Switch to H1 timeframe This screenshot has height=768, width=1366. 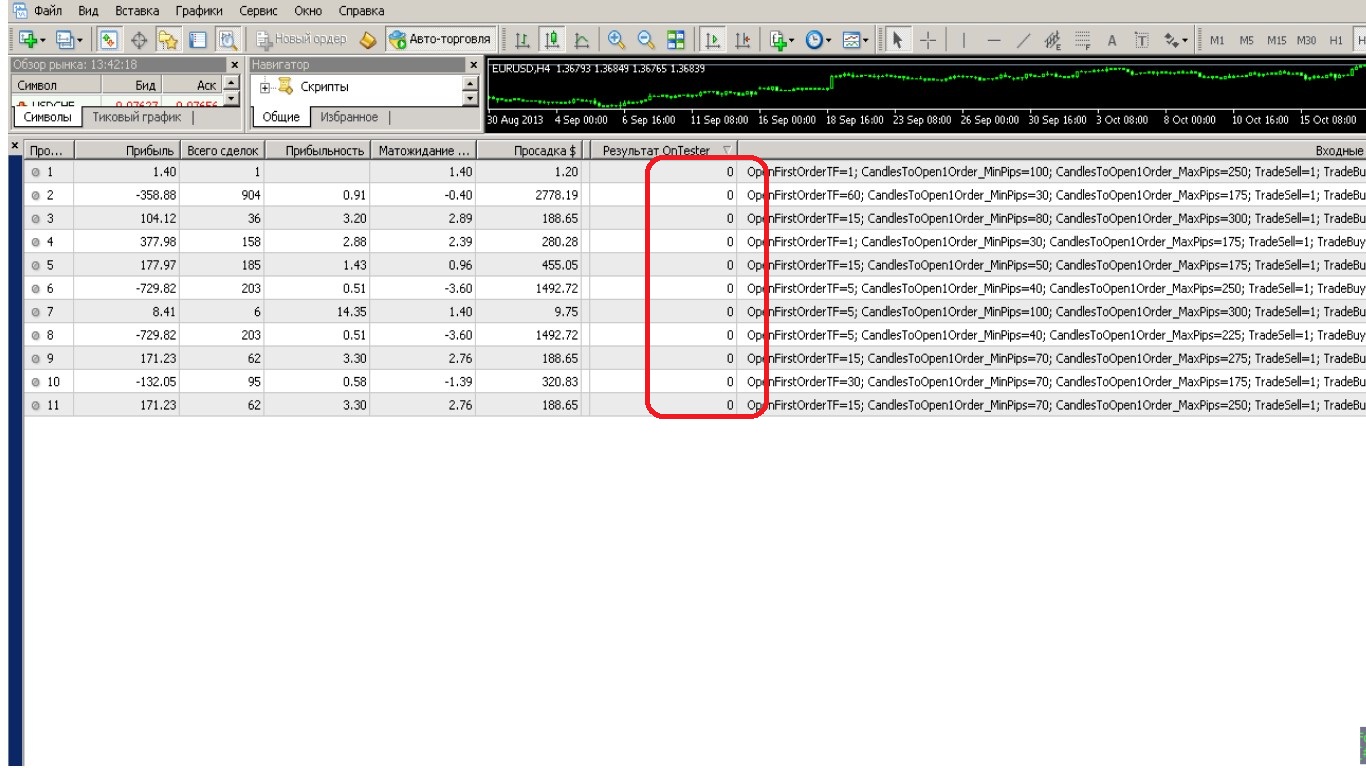click(1336, 40)
